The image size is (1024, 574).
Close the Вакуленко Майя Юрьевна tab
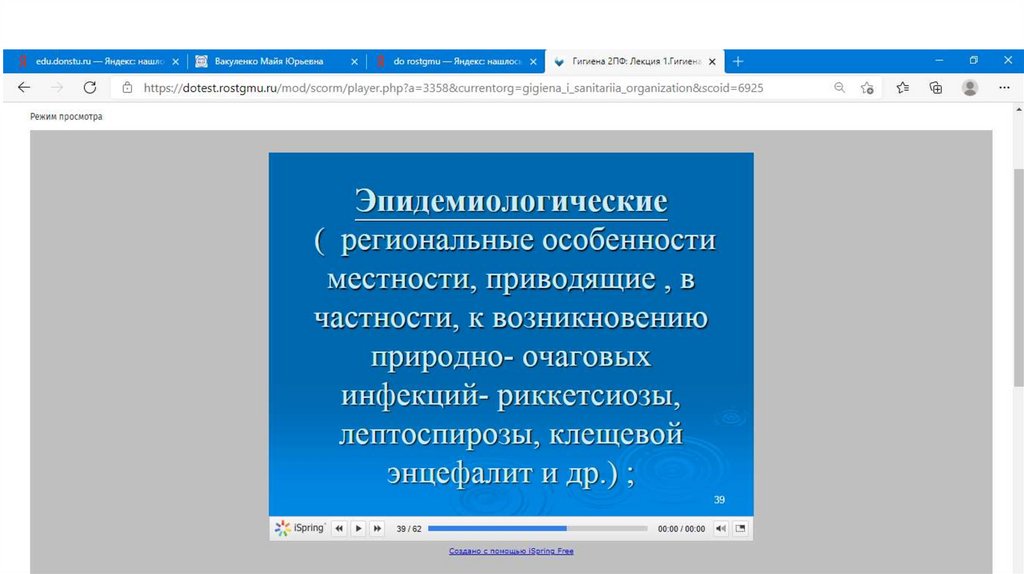[355, 61]
